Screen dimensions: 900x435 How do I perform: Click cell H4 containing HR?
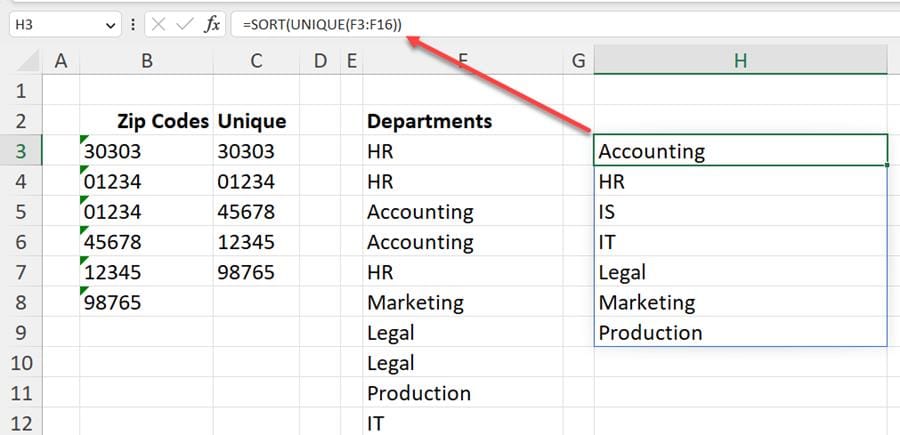click(x=740, y=181)
